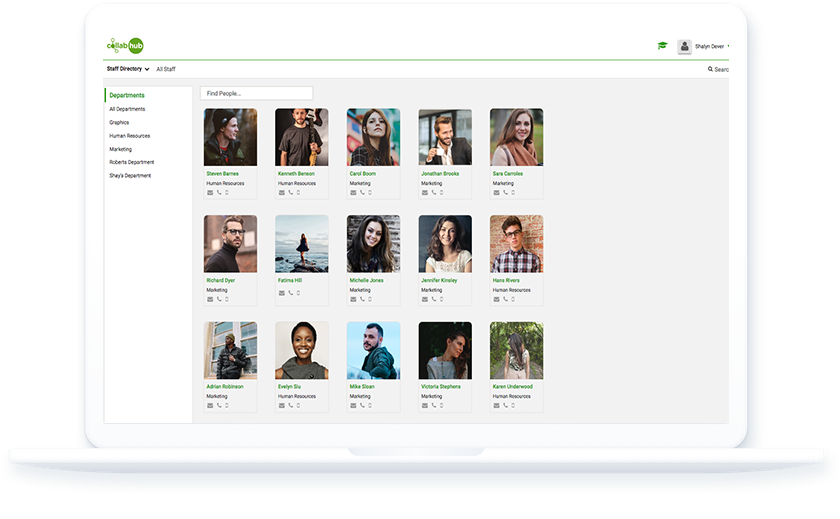Open the Carol Boom profile link
Screen dimensions: 840x519
(x=363, y=174)
